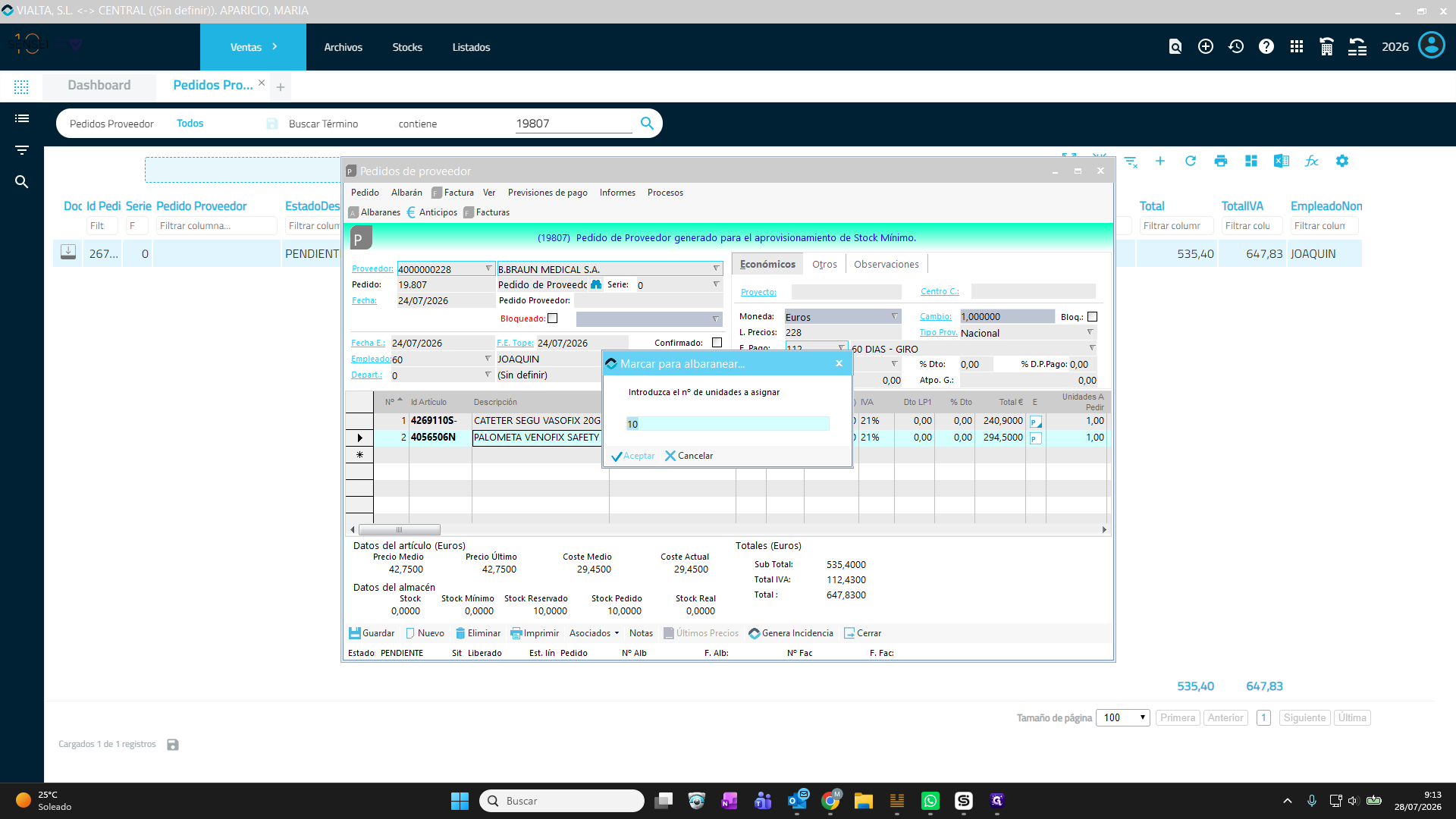Expand the Tipo Prov. Nacional dropdown

(1090, 333)
